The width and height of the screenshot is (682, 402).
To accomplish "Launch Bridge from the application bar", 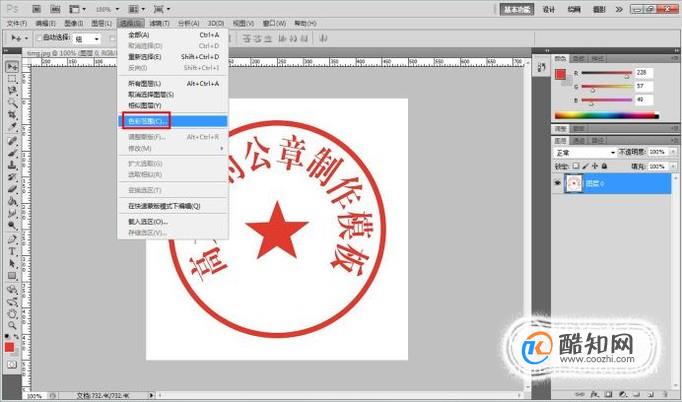I will [x=37, y=9].
